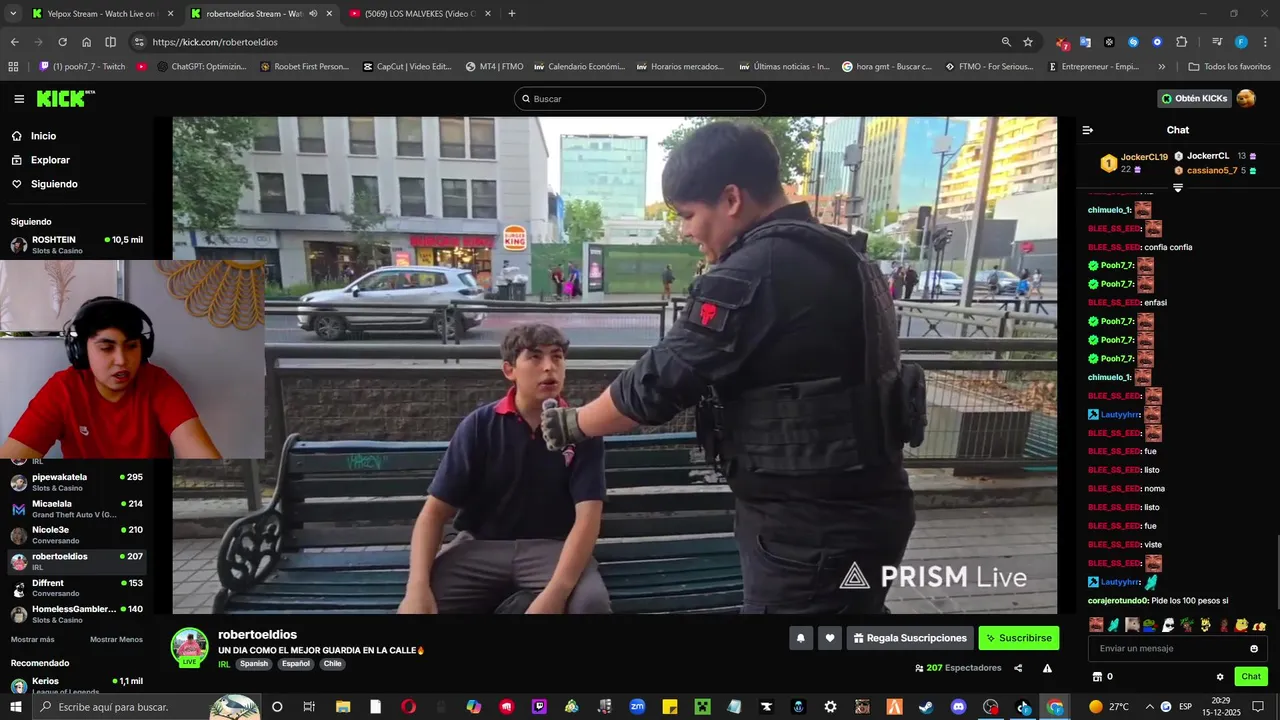Open File Explorer from the taskbar
This screenshot has width=1280, height=720.
tap(343, 707)
